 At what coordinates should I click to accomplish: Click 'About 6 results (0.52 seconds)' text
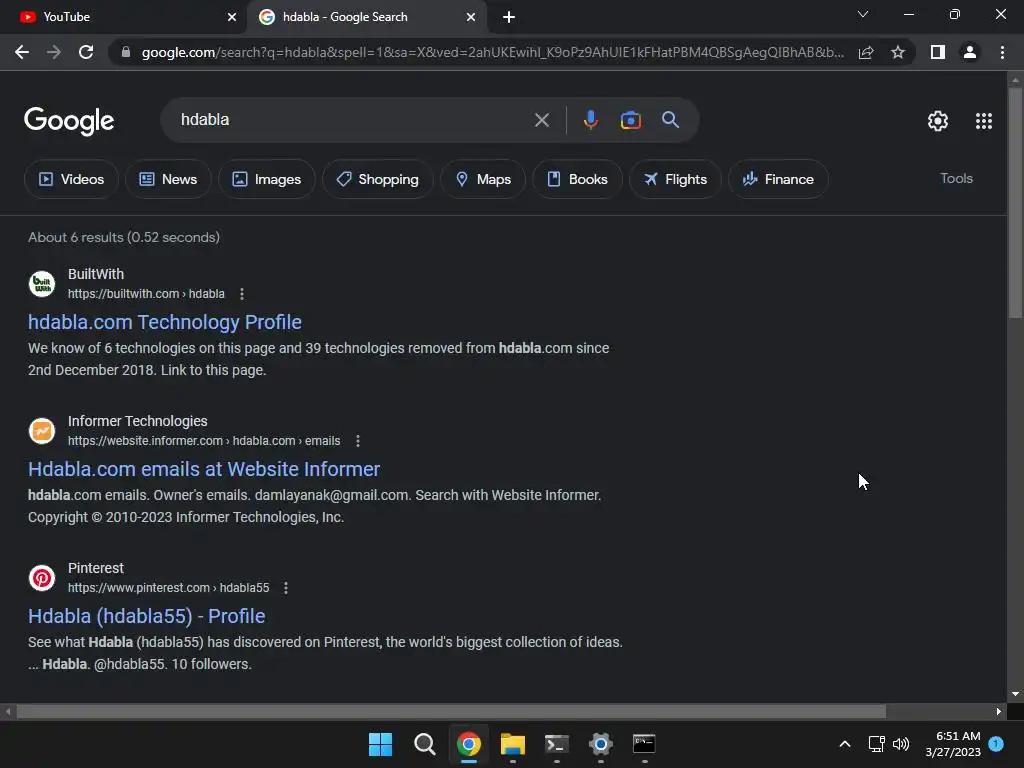[124, 237]
